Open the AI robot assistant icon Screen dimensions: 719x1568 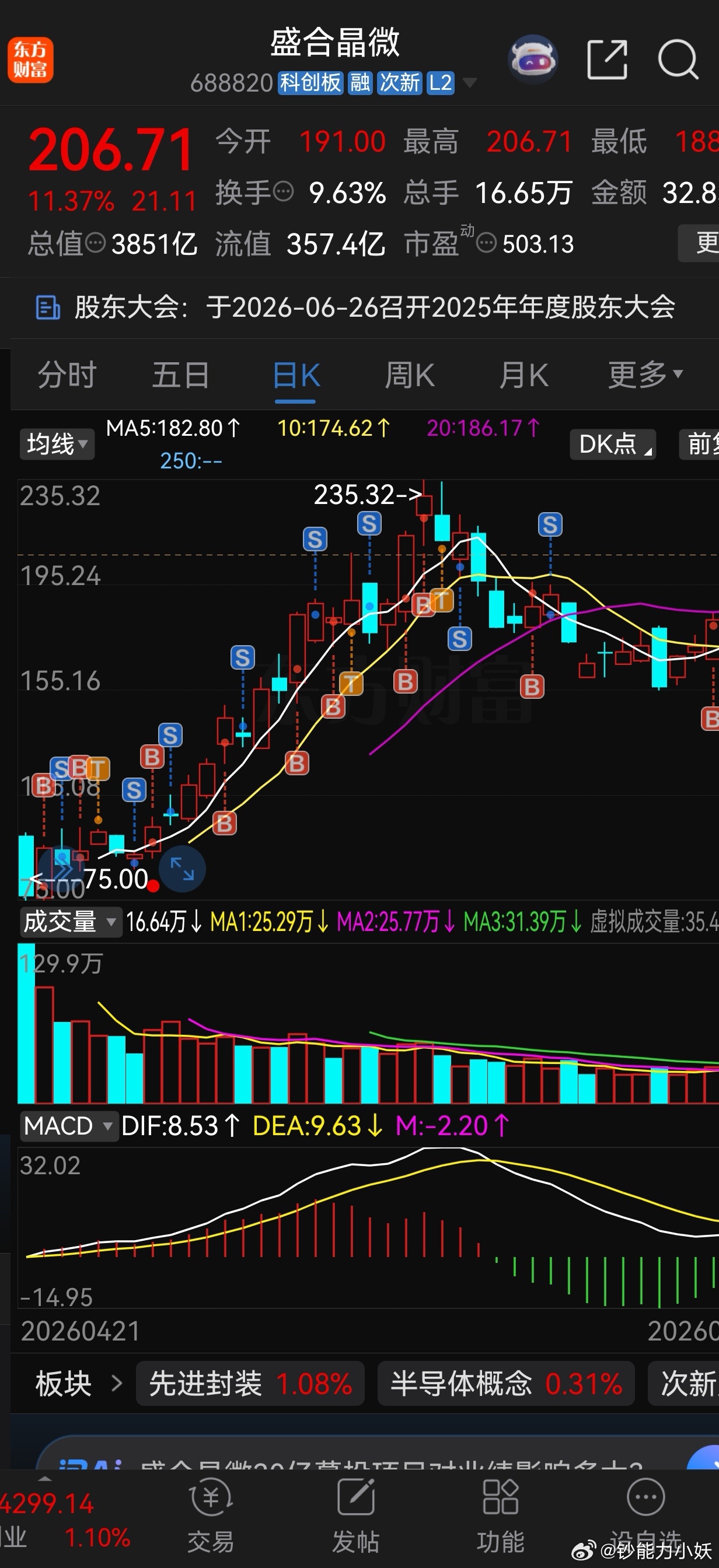[x=533, y=59]
